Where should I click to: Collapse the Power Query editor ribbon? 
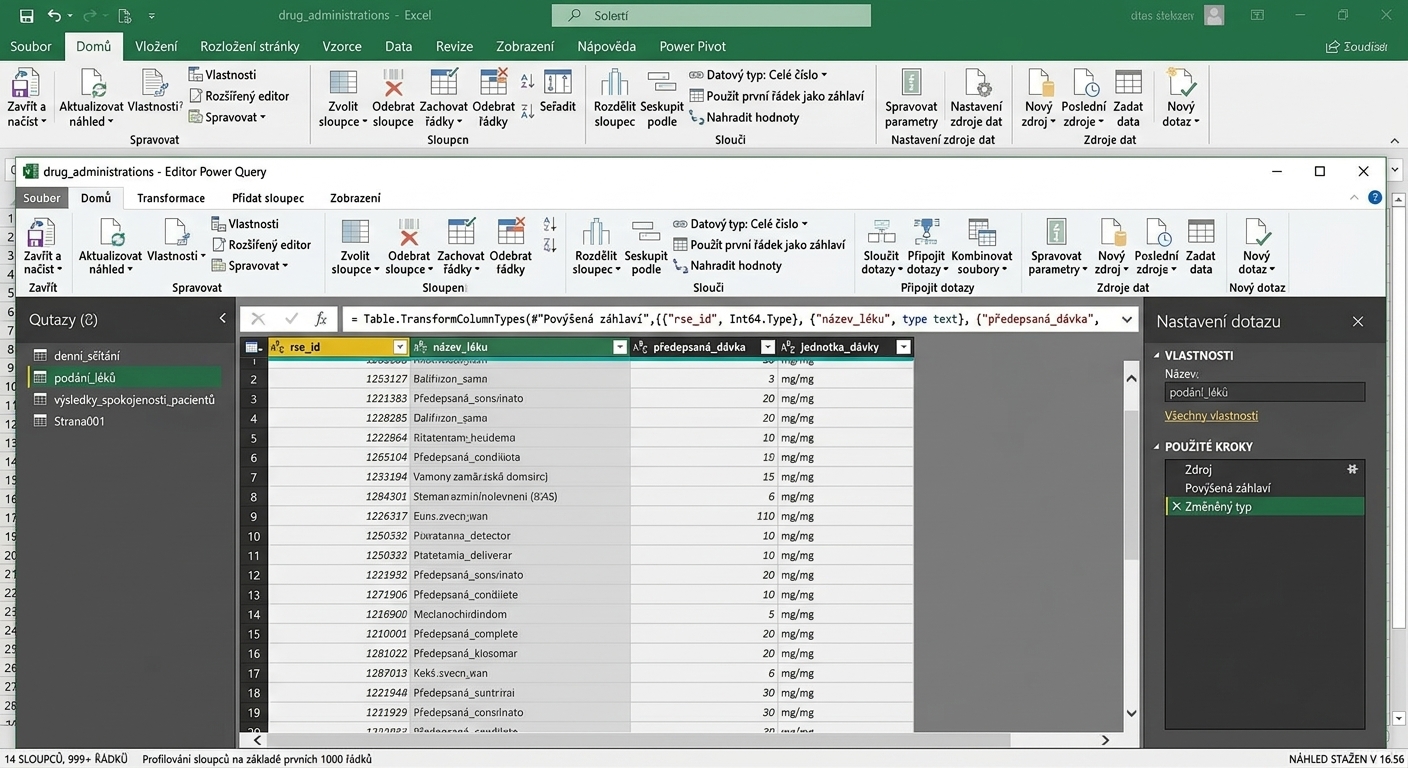(1355, 198)
